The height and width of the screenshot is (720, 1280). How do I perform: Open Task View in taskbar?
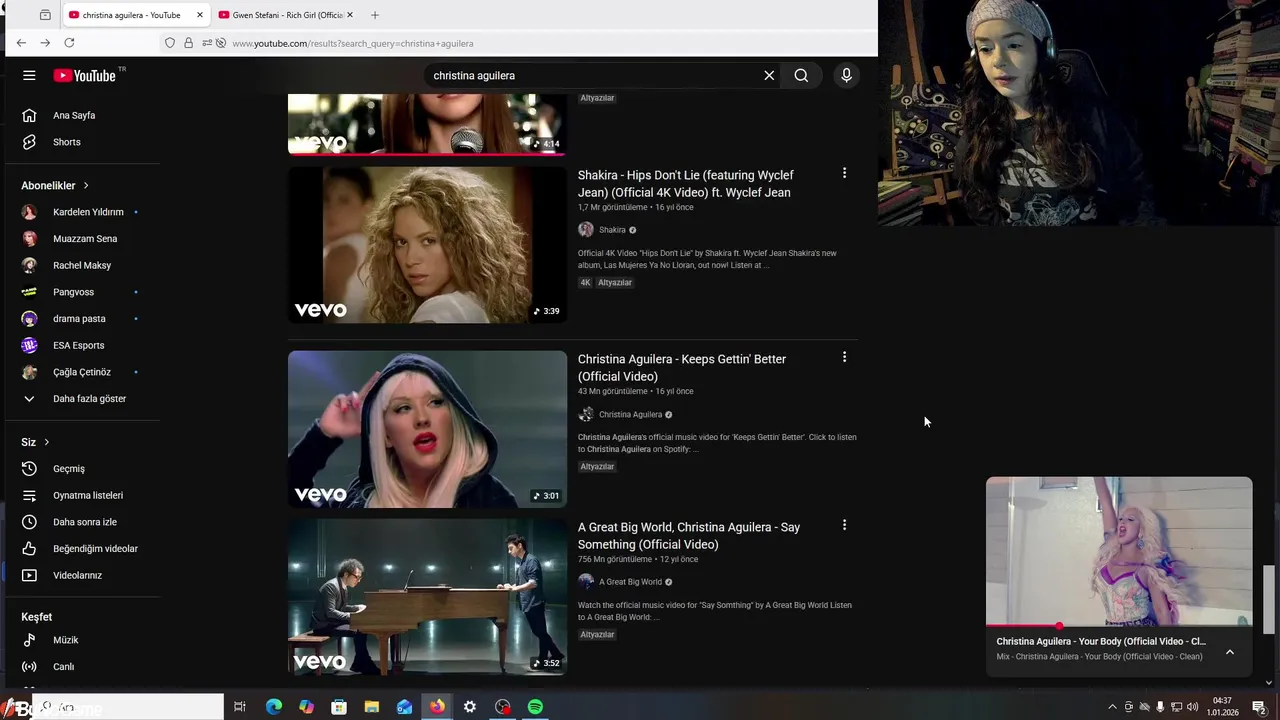(240, 707)
